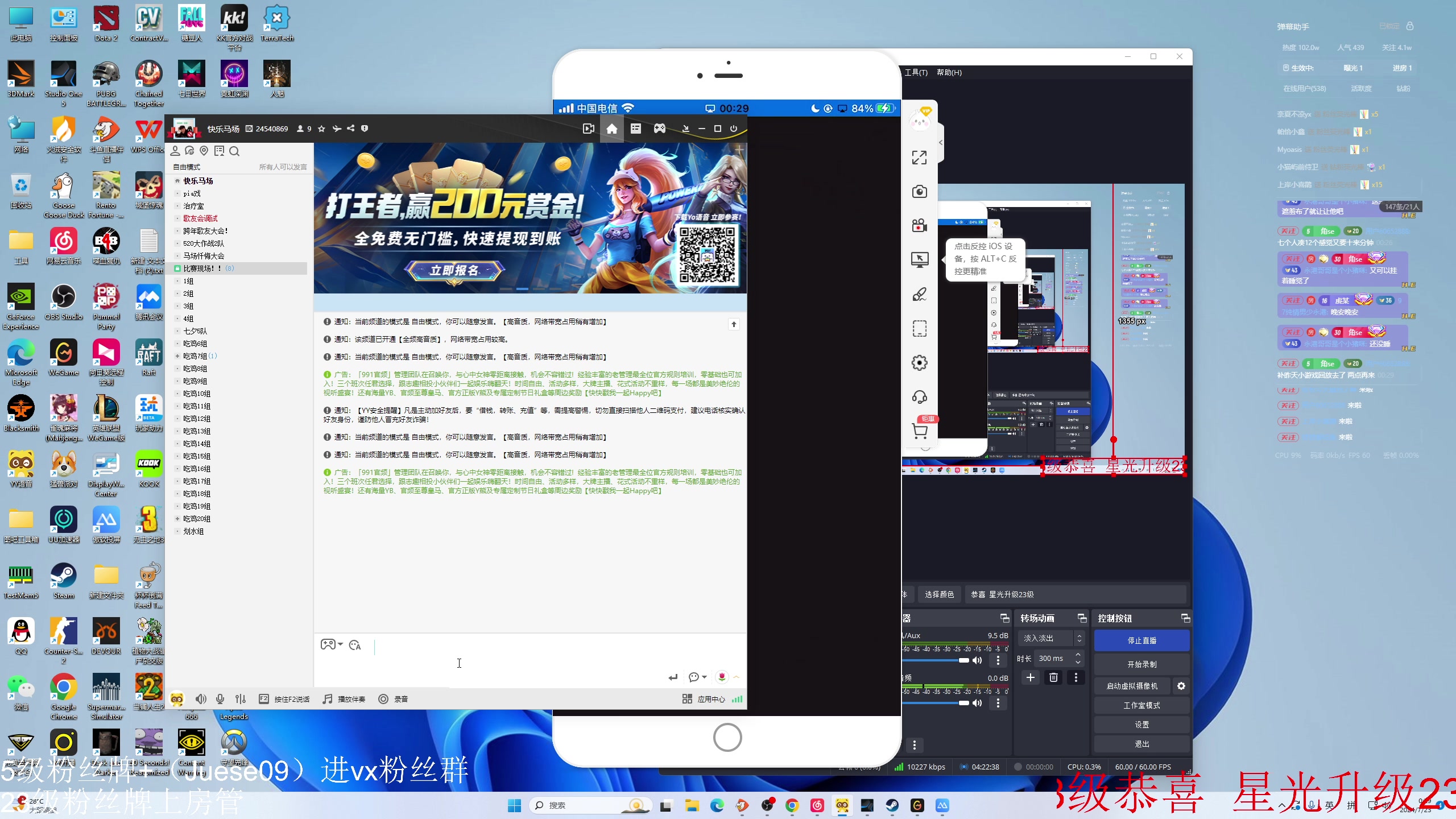Image resolution: width=1456 pixels, height=819 pixels.
Task: Click the airplane jump-channel icon in YY header
Action: [337, 129]
